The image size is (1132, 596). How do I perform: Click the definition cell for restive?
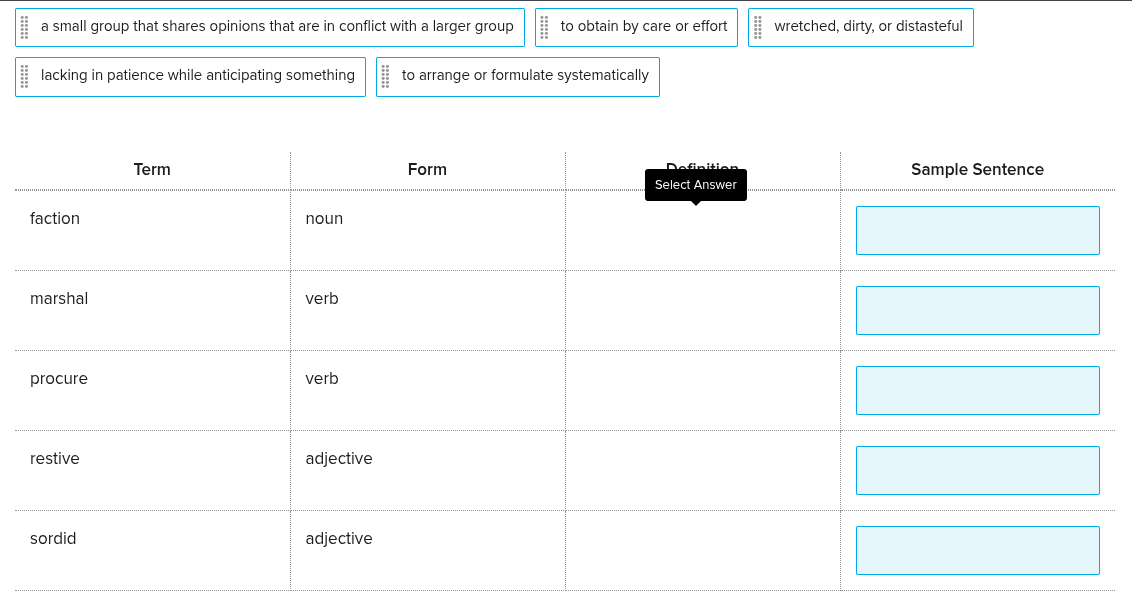[702, 470]
